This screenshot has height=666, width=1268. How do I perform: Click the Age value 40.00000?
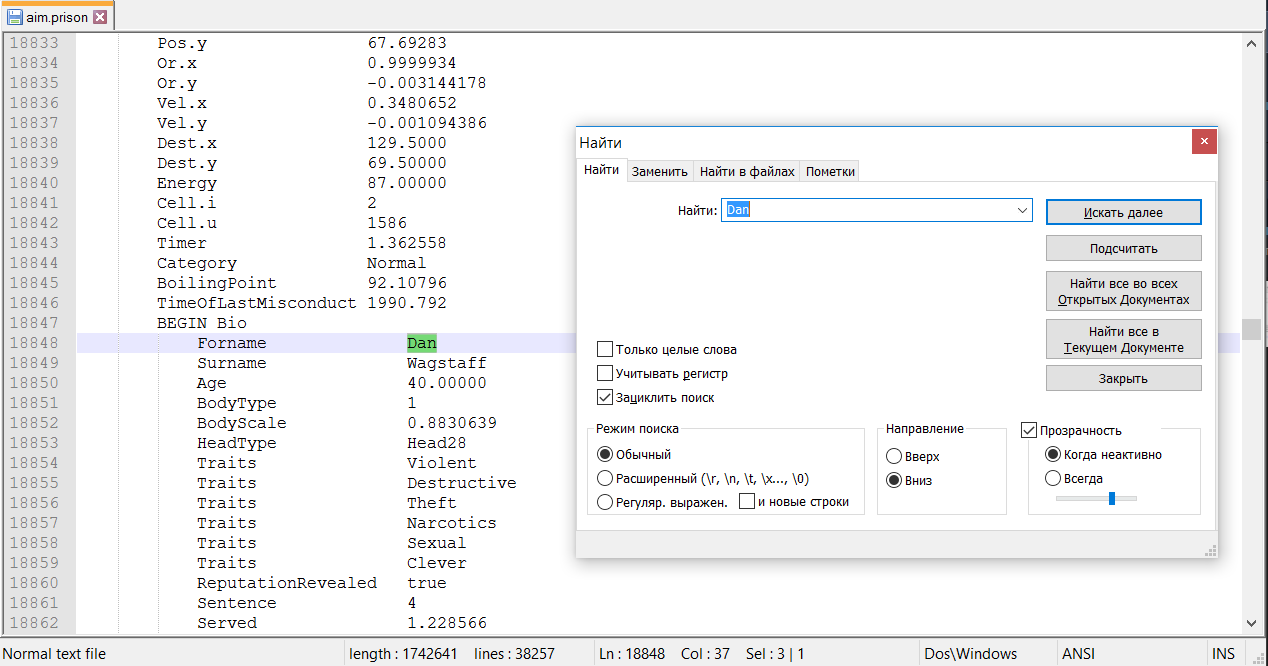[447, 383]
